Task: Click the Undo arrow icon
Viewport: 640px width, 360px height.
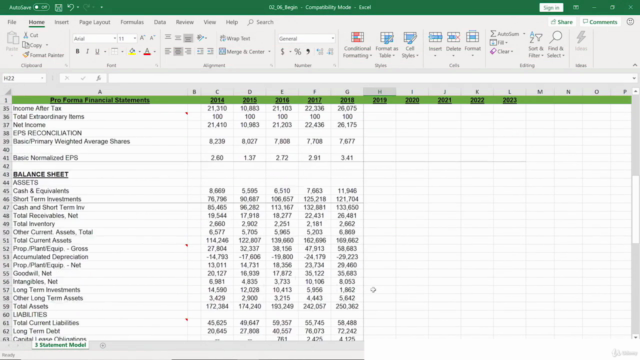Action: pyautogui.click(x=70, y=7)
